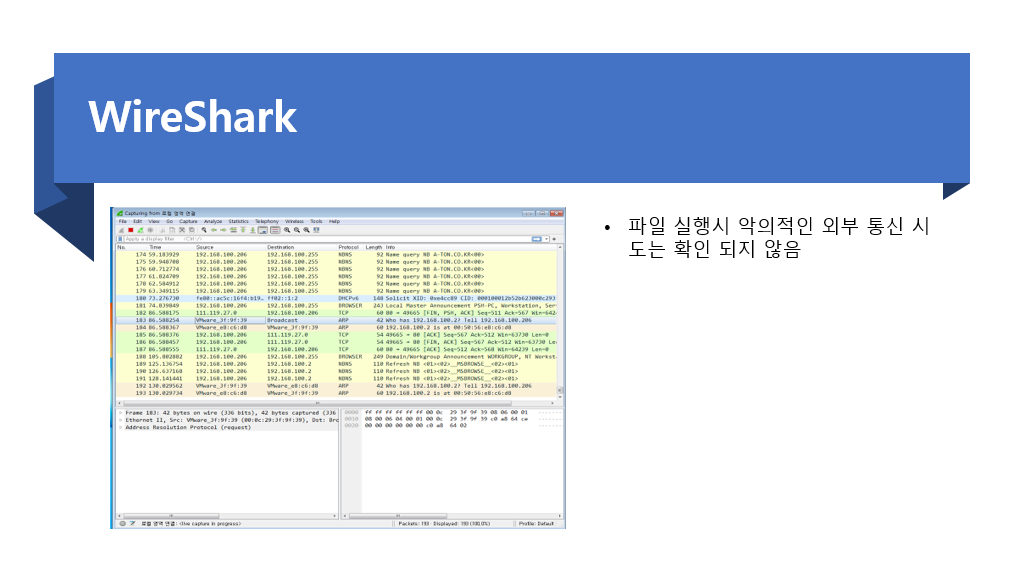The image size is (1024, 576).
Task: Toggle auto-scroll during live capture icon
Action: click(x=263, y=230)
